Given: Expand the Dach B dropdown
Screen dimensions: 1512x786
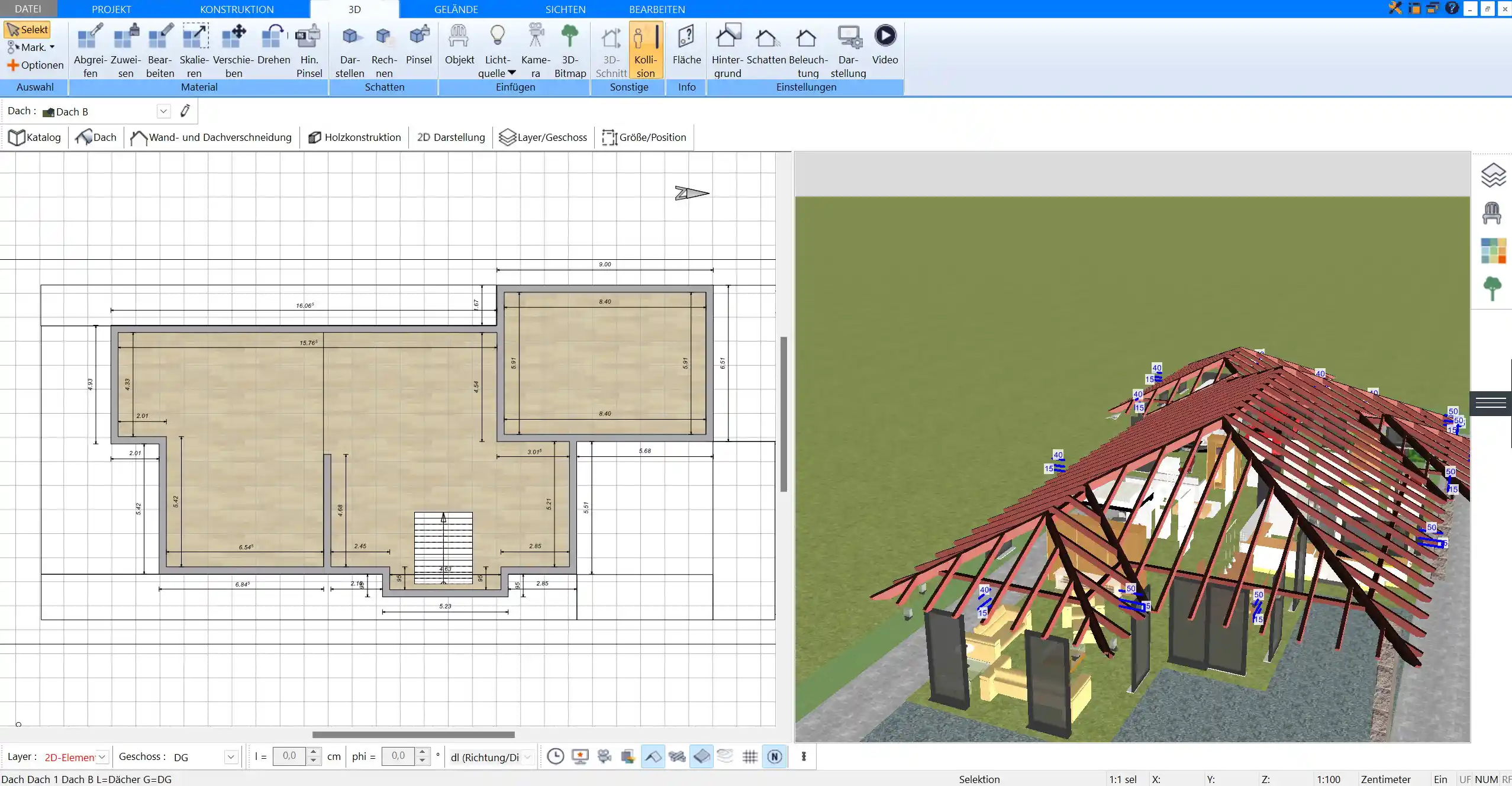Looking at the screenshot, I should click(163, 111).
